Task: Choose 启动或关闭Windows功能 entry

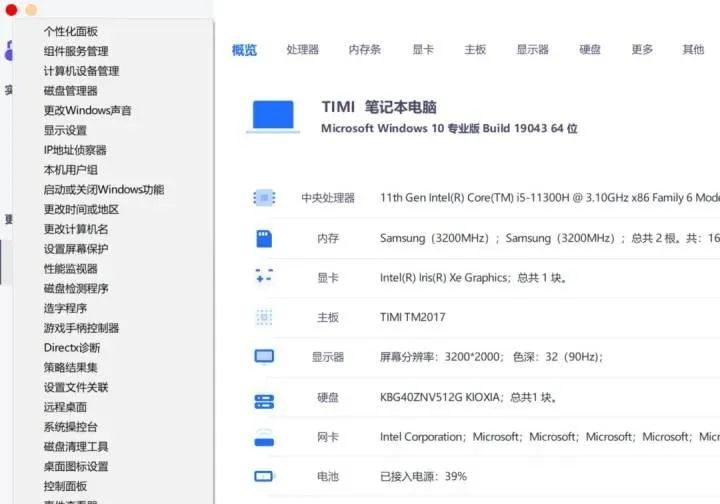Action: pos(104,190)
